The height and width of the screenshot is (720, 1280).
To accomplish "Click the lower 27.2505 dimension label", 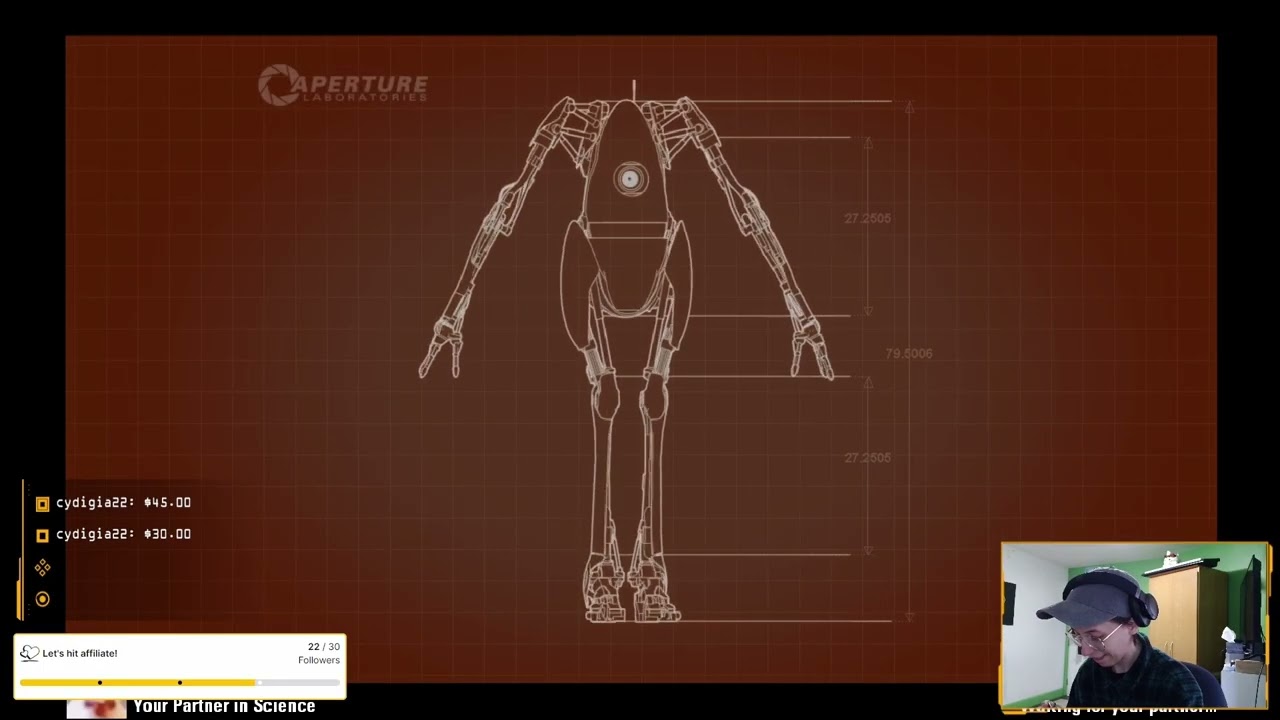I will [x=867, y=457].
